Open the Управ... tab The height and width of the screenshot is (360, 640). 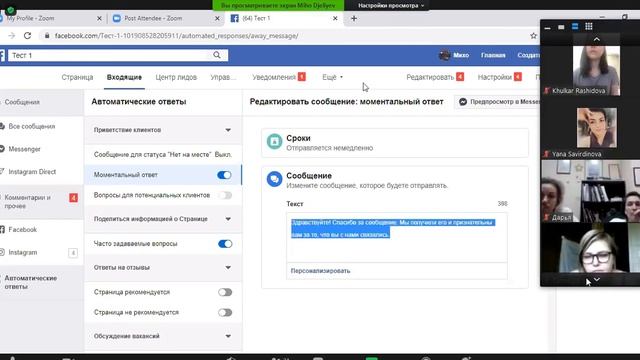[223, 77]
